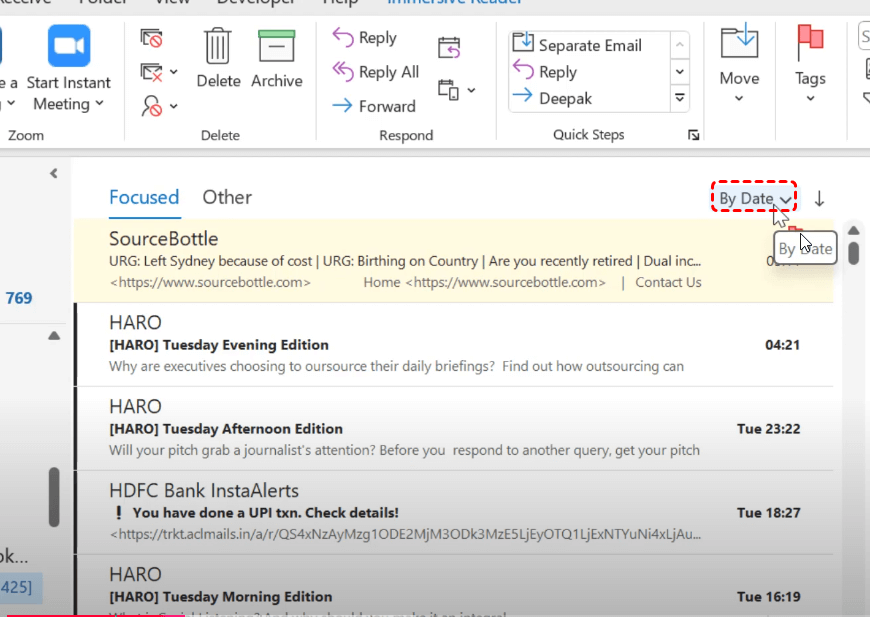Click the Delete trash can icon
Viewport: 870px width, 617px height.
pos(218,50)
